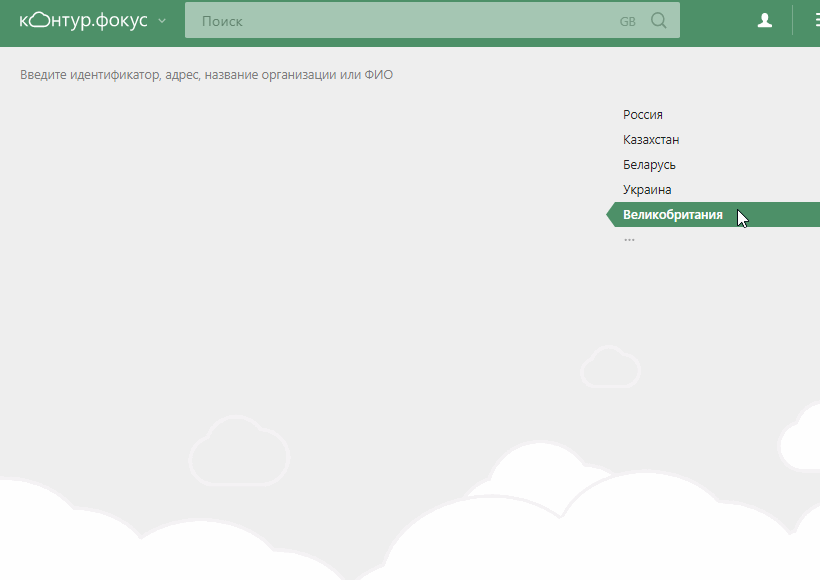Open the user profile icon
Image resolution: width=820 pixels, height=580 pixels.
coord(765,20)
